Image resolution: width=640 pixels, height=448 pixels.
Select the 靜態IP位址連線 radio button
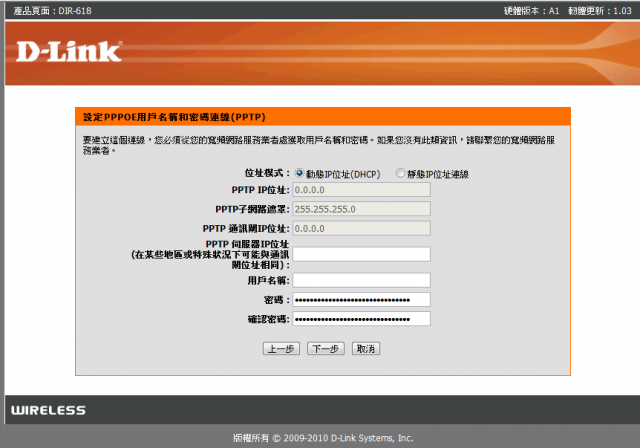[x=400, y=173]
